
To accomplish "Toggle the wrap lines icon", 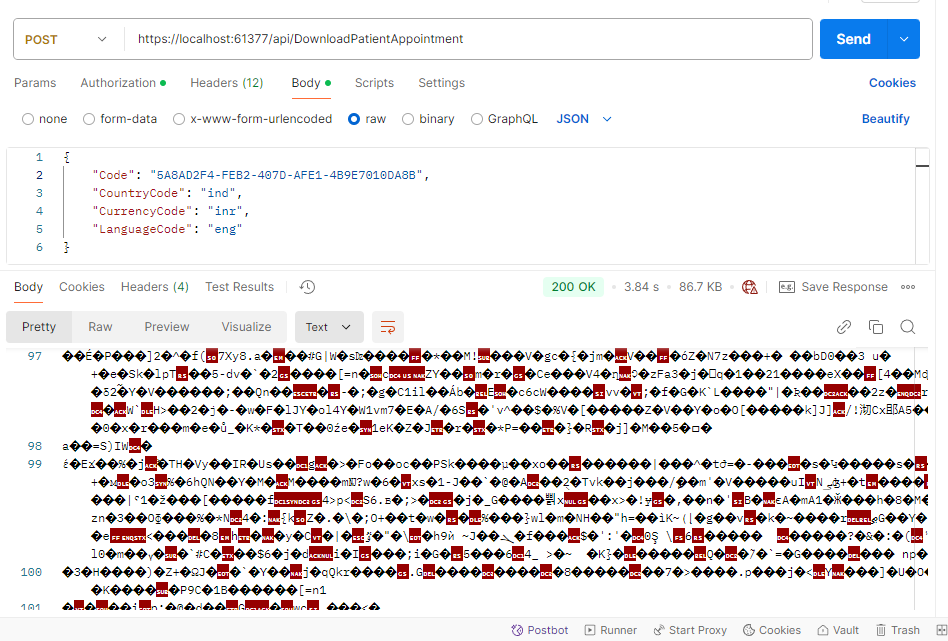I will 387,327.
